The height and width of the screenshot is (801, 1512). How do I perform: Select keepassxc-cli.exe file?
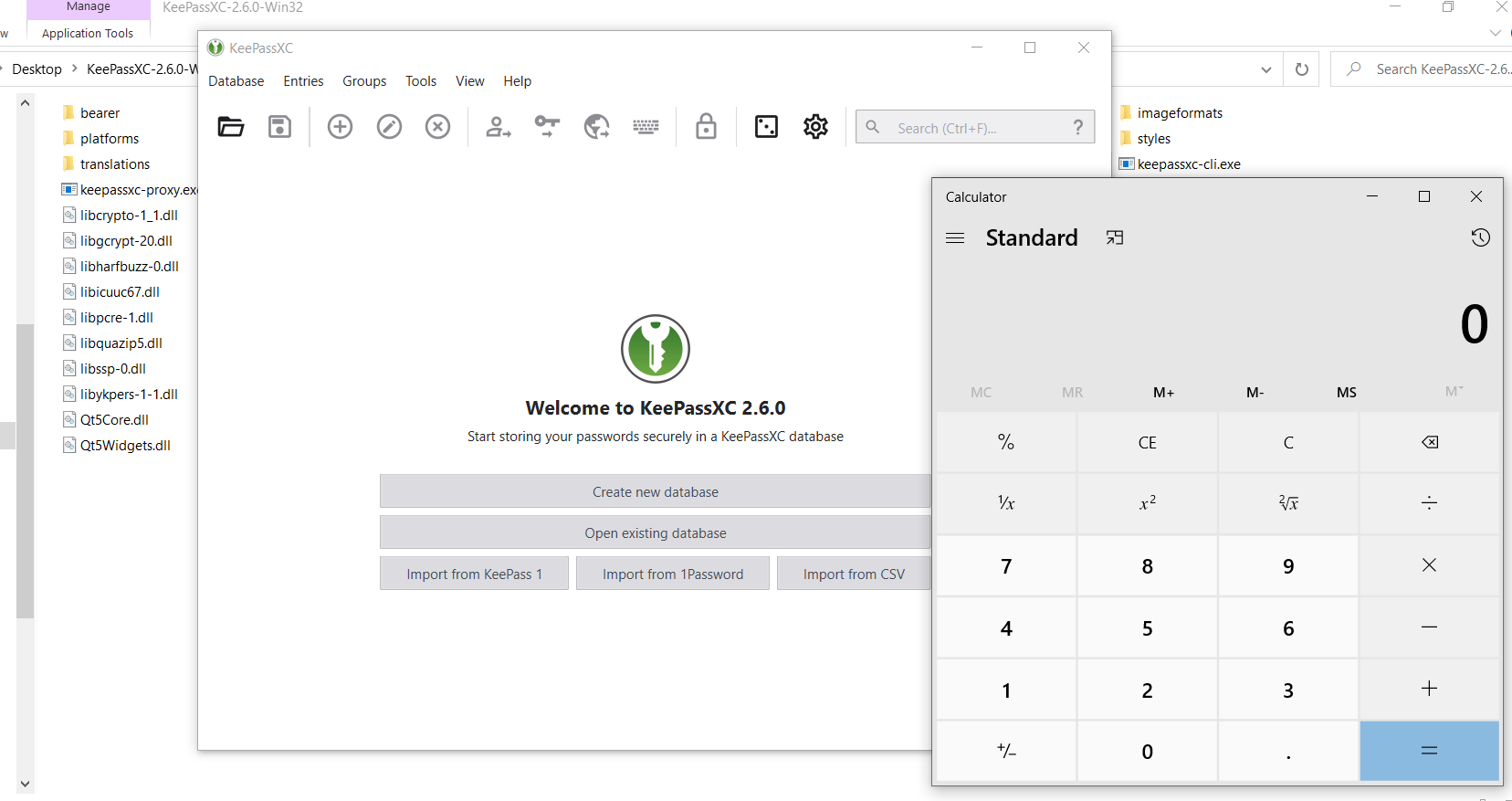pyautogui.click(x=1189, y=164)
